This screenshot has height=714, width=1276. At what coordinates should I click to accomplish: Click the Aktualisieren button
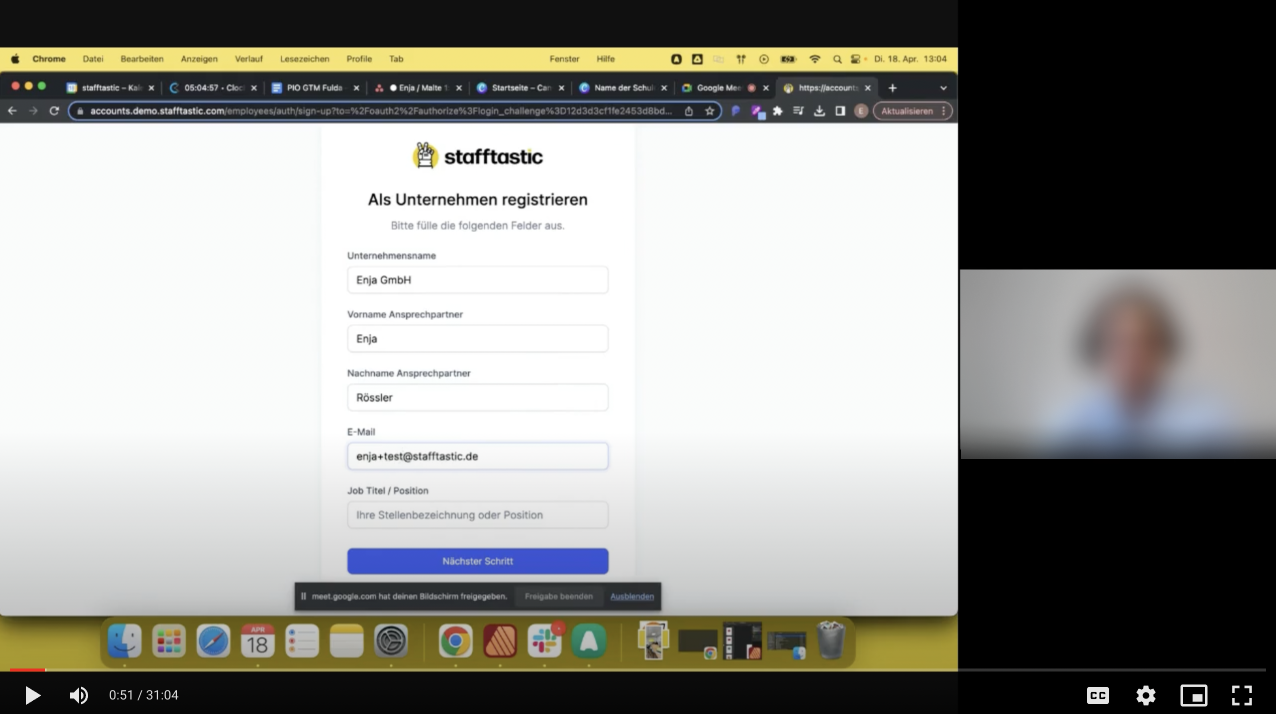tap(912, 111)
